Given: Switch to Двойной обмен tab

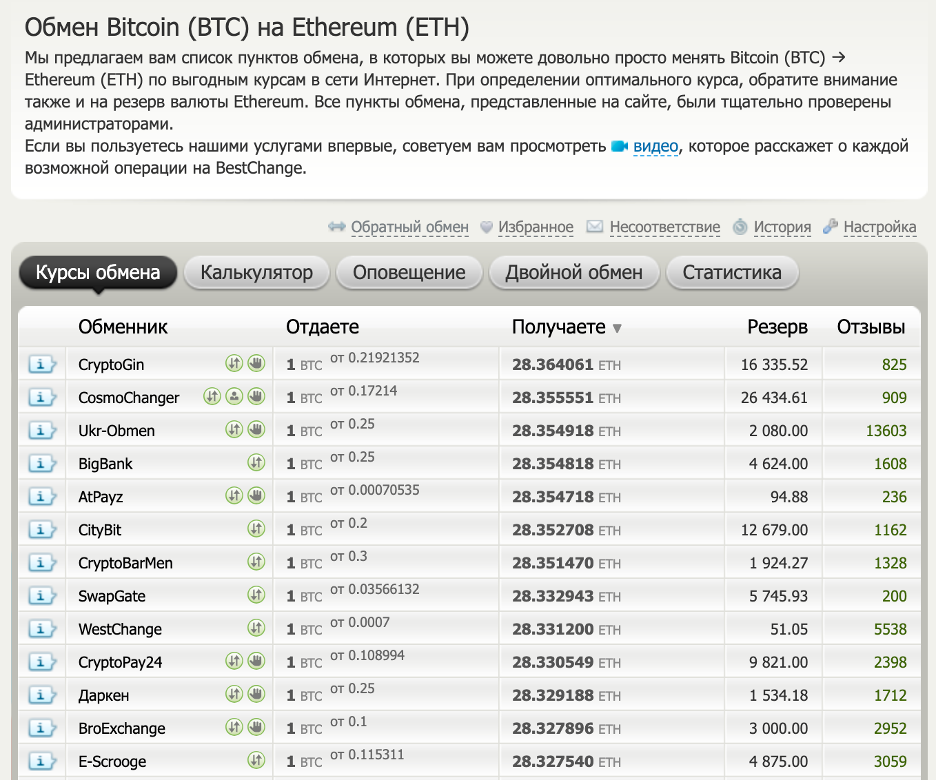Looking at the screenshot, I should tap(574, 273).
